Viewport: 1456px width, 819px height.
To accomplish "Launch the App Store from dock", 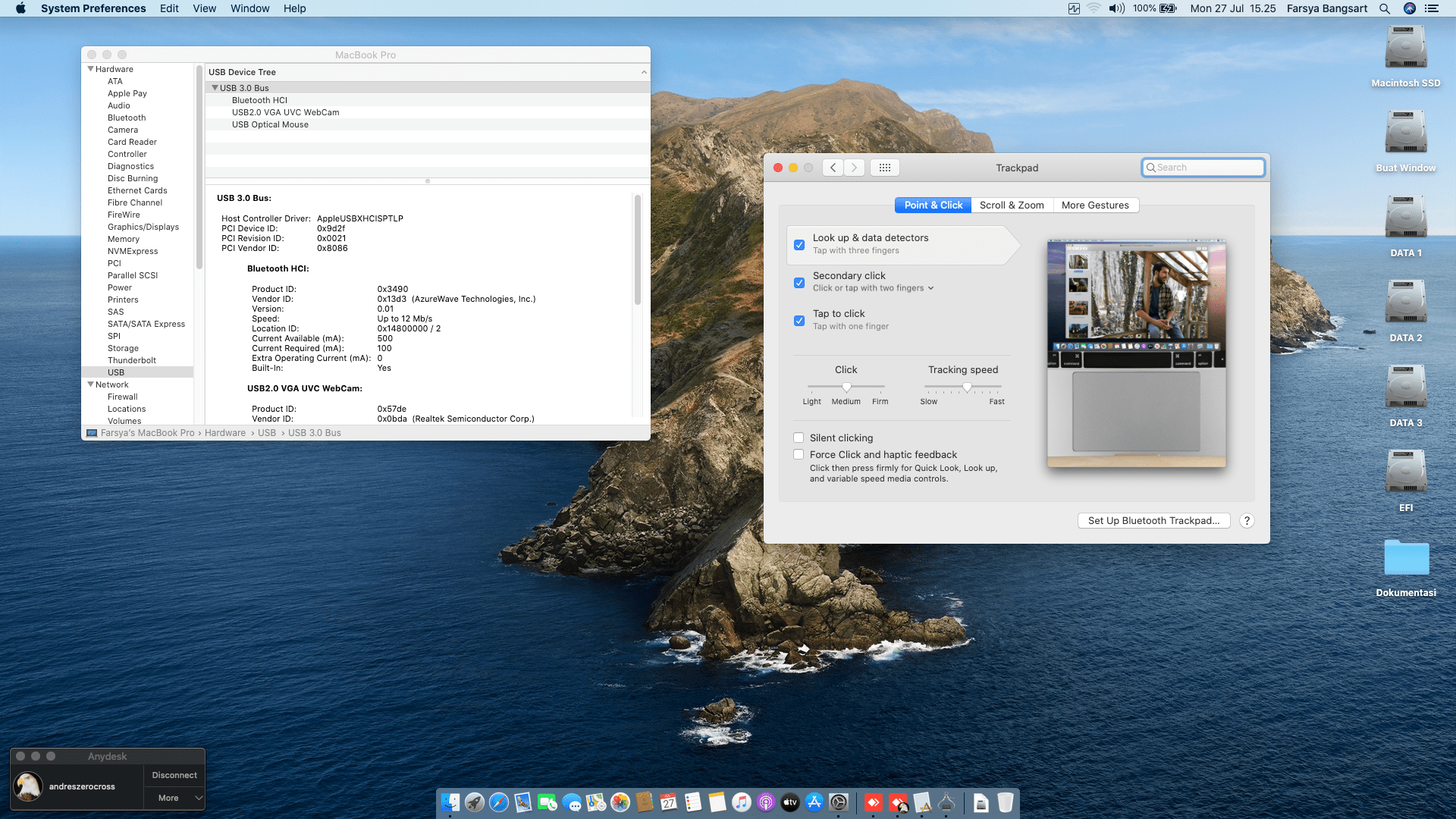I will click(x=814, y=802).
